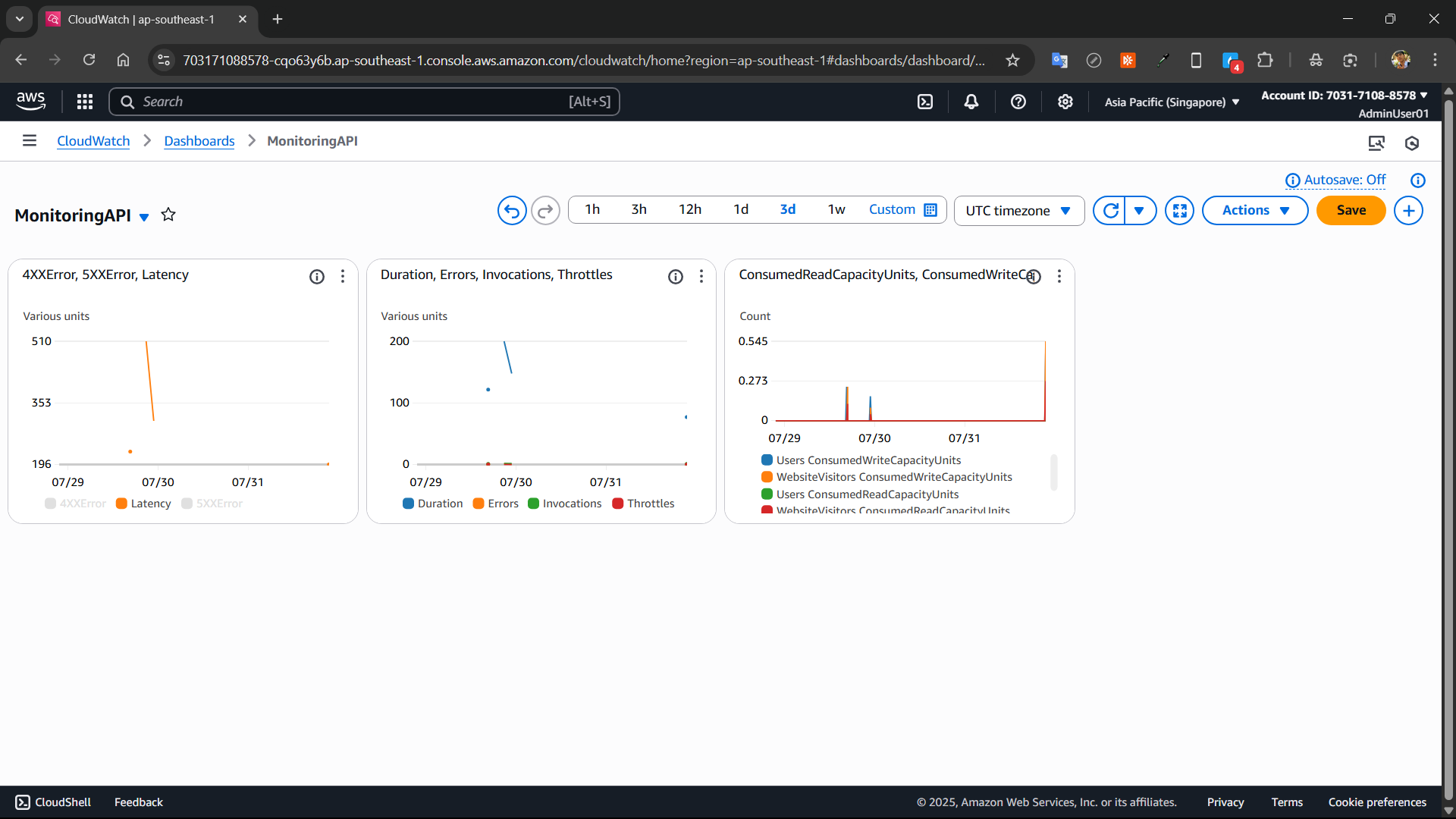Bookmark this page with the star icon
The image size is (1456, 819).
coord(1012,60)
